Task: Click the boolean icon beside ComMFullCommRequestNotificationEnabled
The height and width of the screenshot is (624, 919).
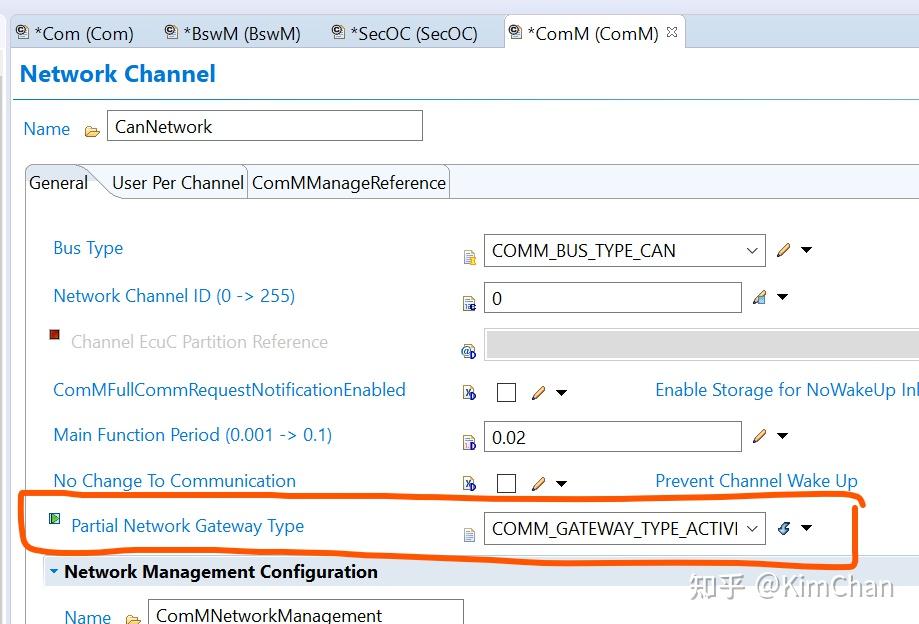Action: click(x=467, y=393)
